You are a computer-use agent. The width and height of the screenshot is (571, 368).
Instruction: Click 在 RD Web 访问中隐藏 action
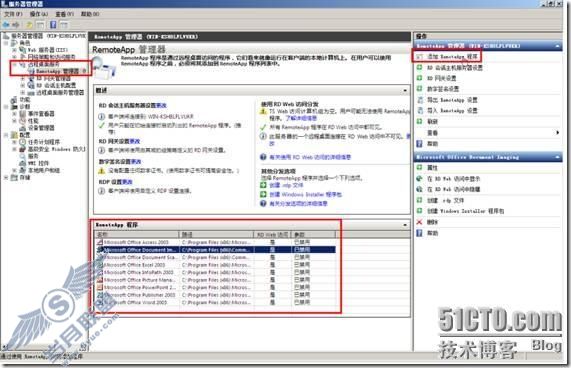click(454, 189)
